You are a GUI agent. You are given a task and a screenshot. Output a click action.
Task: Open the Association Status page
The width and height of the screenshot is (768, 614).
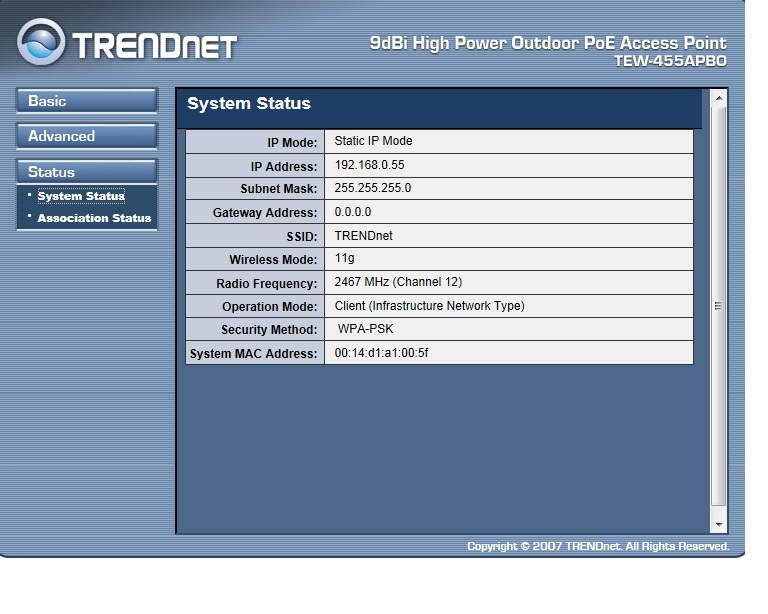[95, 218]
